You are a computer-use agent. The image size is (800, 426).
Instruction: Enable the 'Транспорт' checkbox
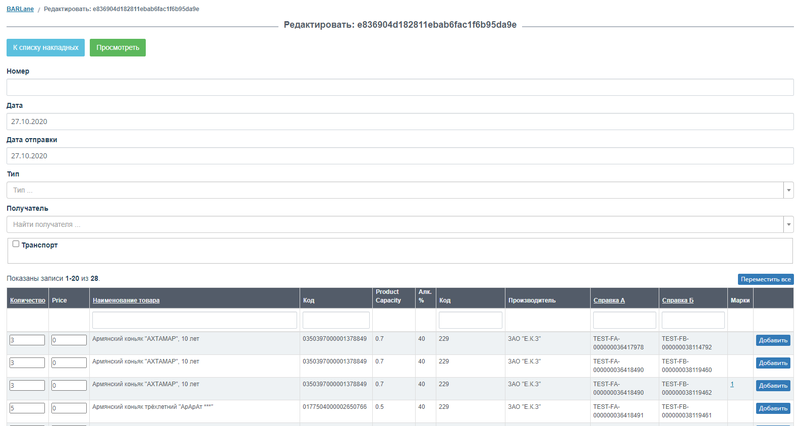[x=16, y=244]
